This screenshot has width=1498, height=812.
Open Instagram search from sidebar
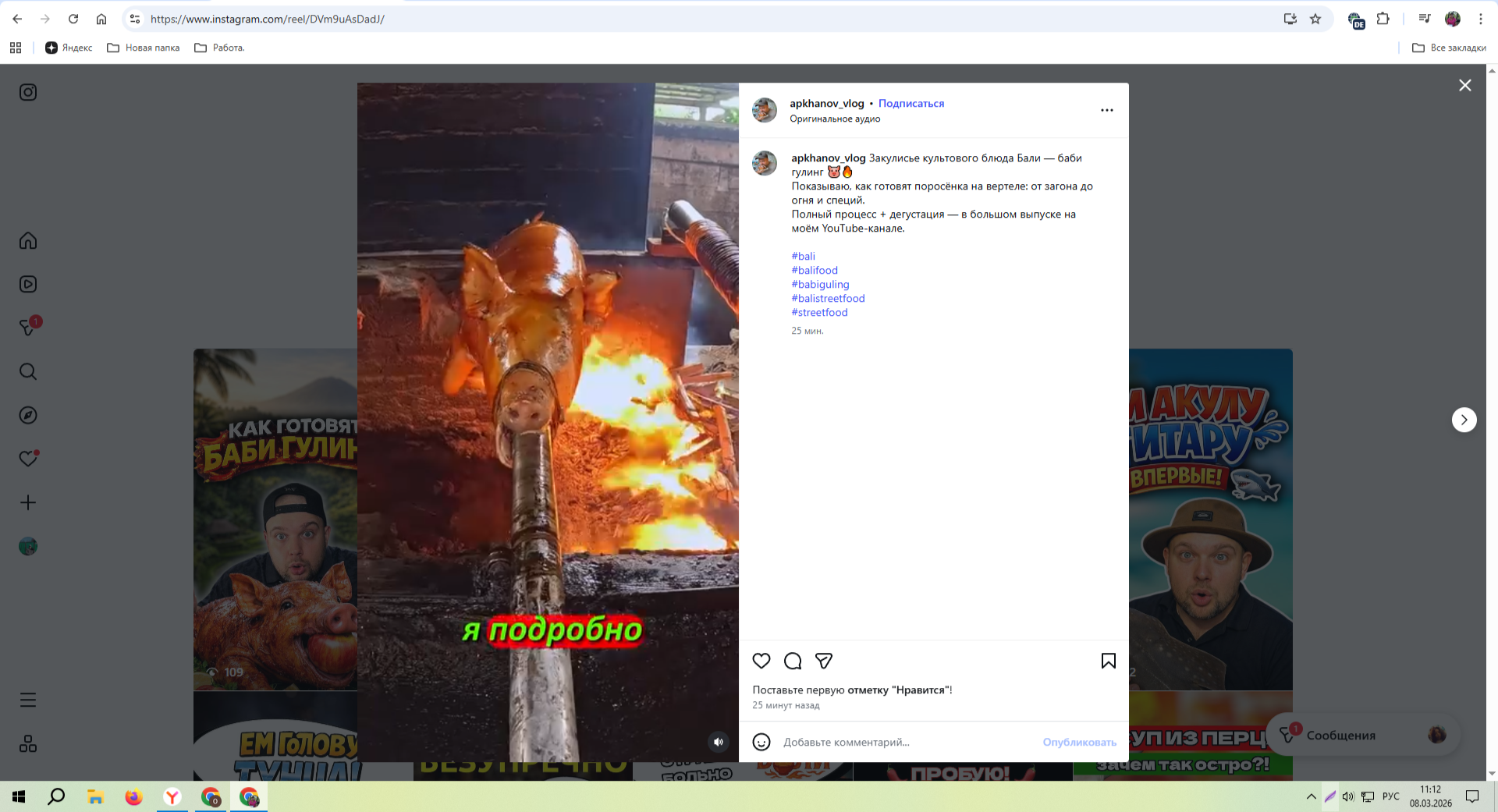click(x=28, y=371)
